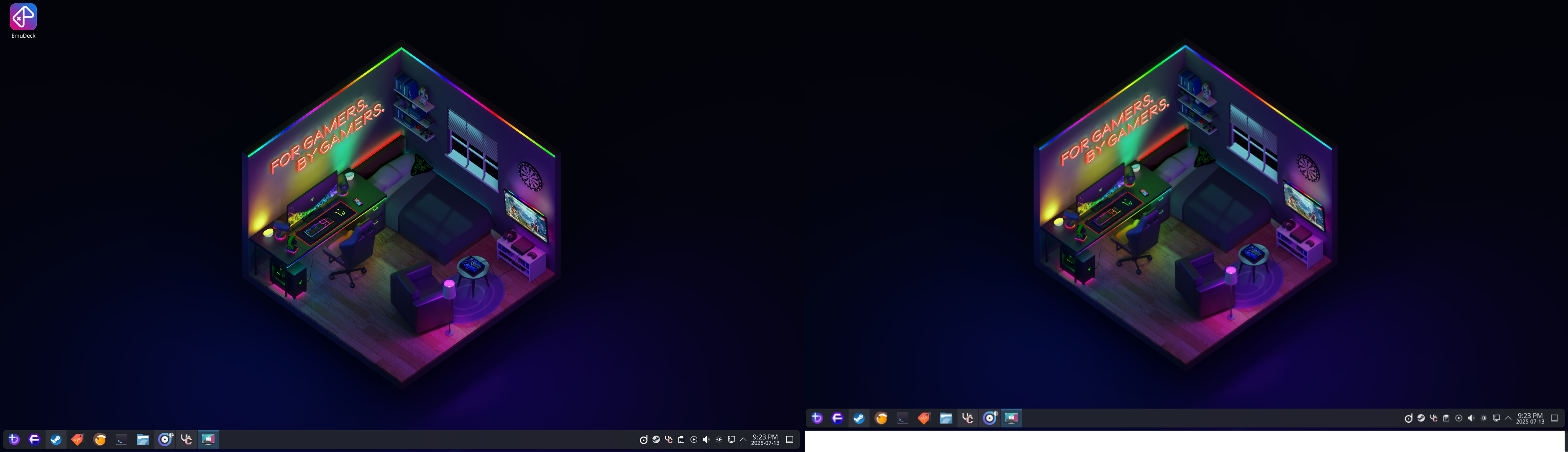Image resolution: width=1568 pixels, height=452 pixels.
Task: Click the blue disc audio app on right taskbar
Action: [990, 418]
